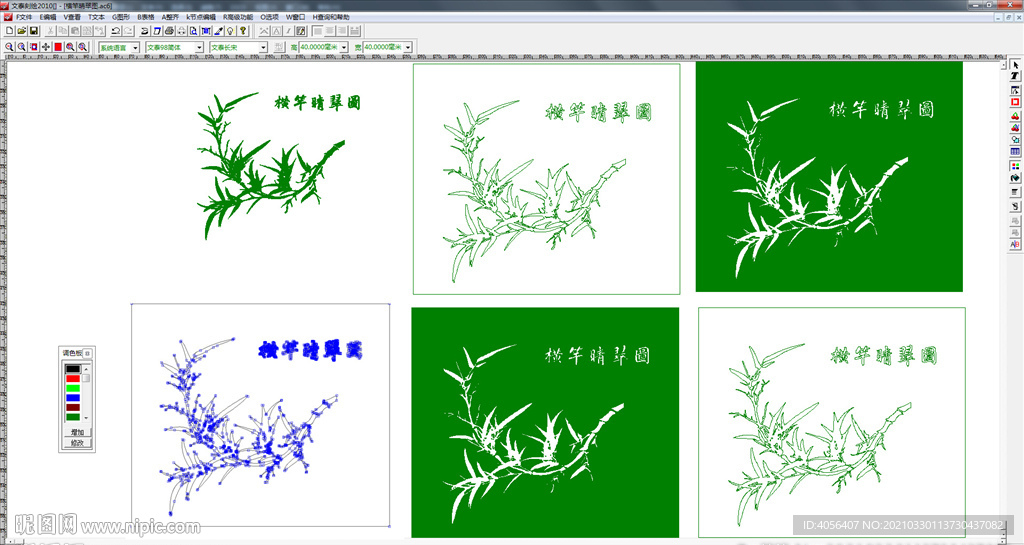
Task: Expand the 系统语言 dropdown
Action: click(135, 47)
